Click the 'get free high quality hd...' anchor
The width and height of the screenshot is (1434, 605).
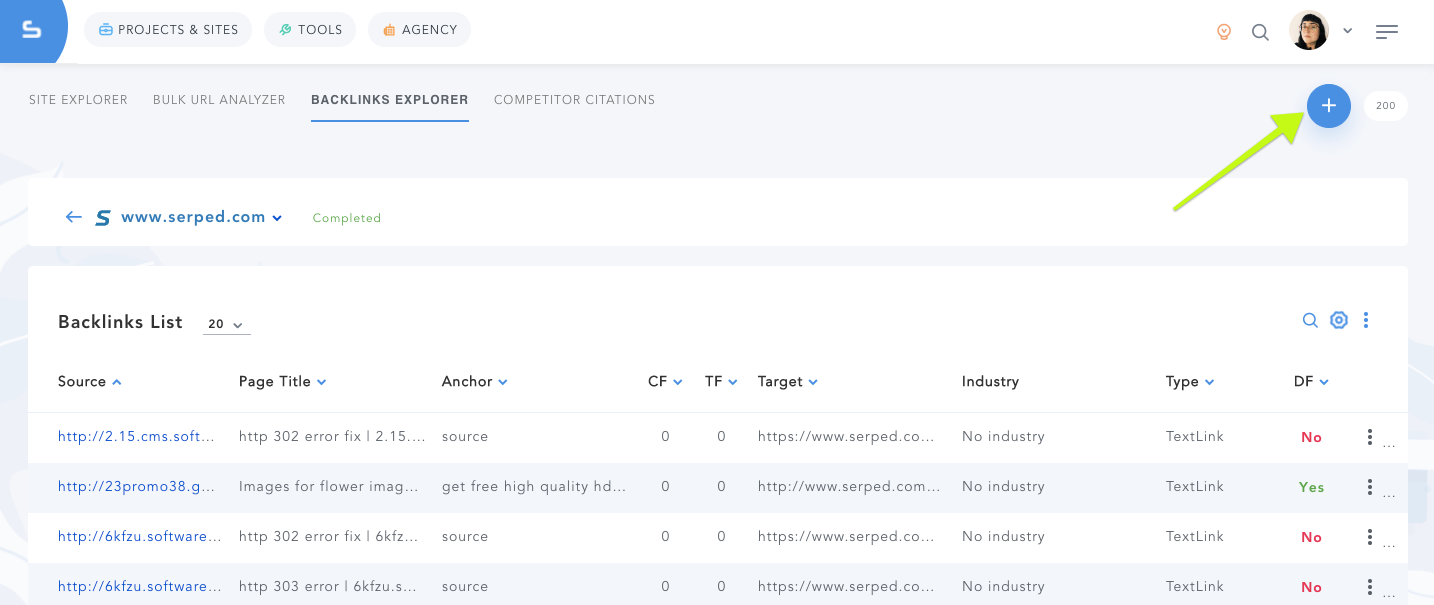534,487
